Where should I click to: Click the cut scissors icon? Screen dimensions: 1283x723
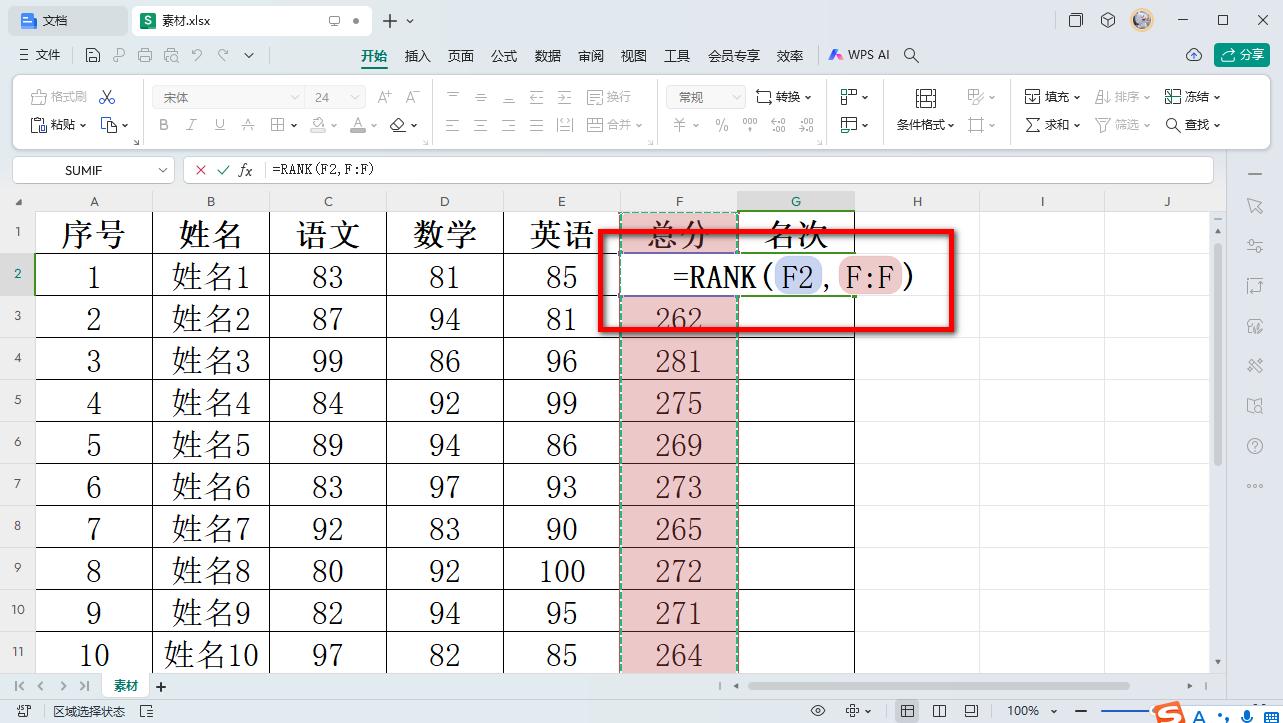(107, 97)
